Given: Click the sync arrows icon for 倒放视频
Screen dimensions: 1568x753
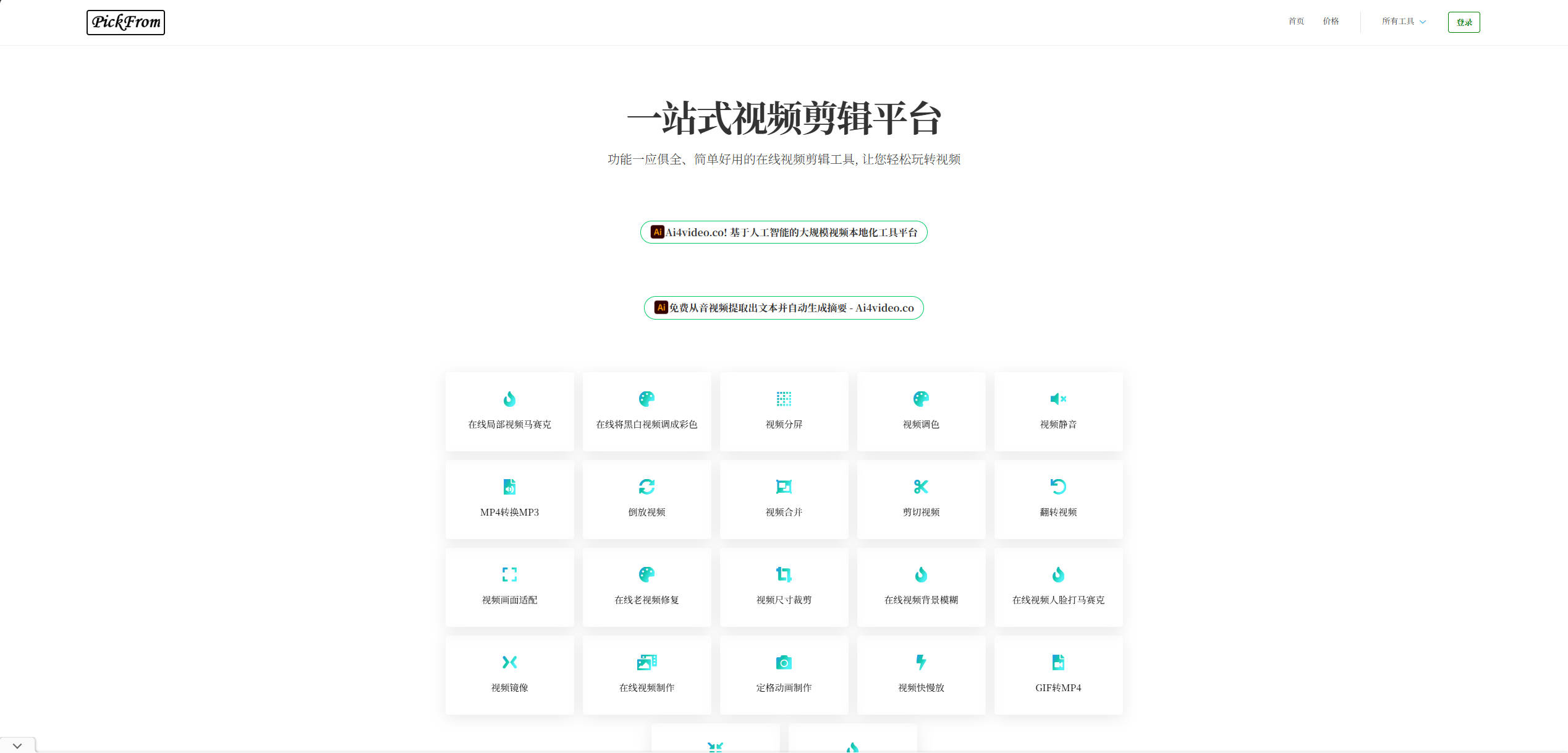Looking at the screenshot, I should pyautogui.click(x=646, y=487).
